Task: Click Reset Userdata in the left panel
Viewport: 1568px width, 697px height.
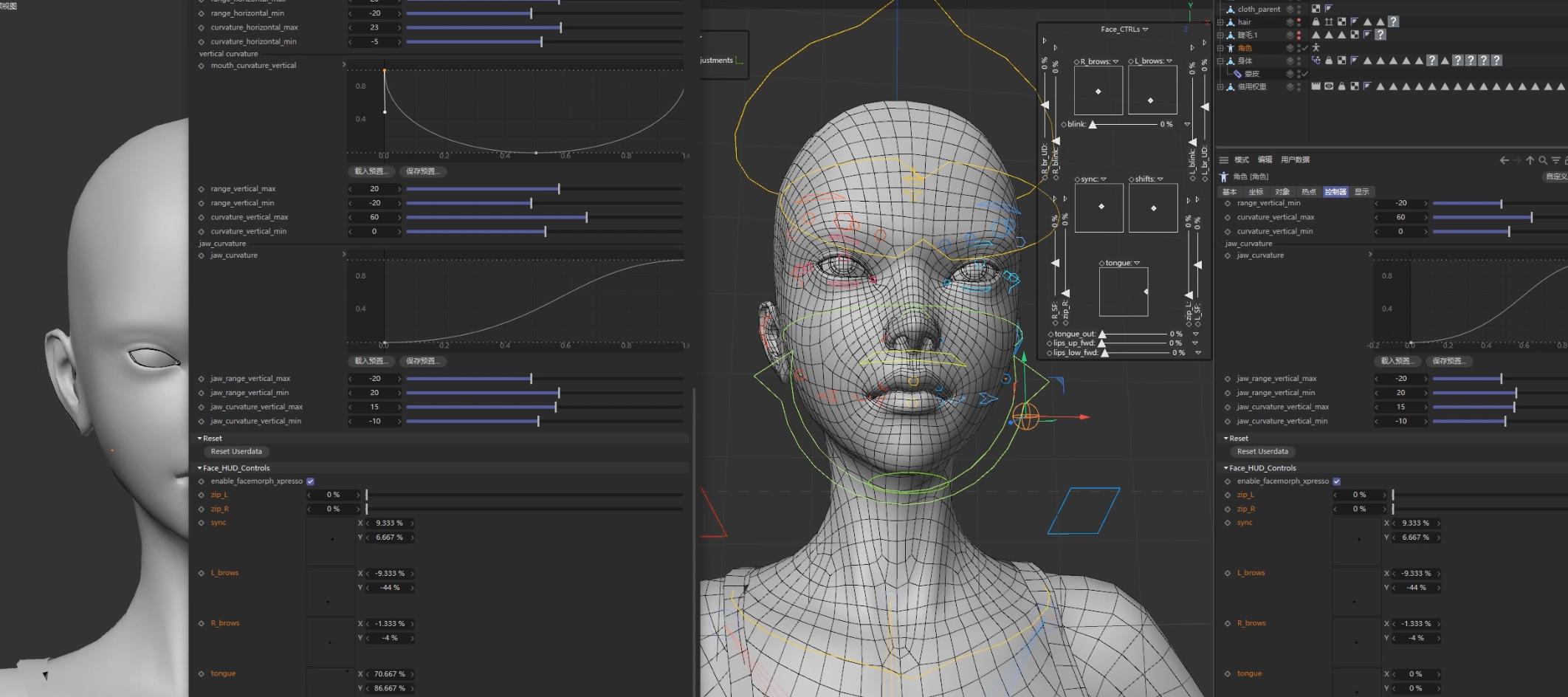Action: [x=236, y=452]
